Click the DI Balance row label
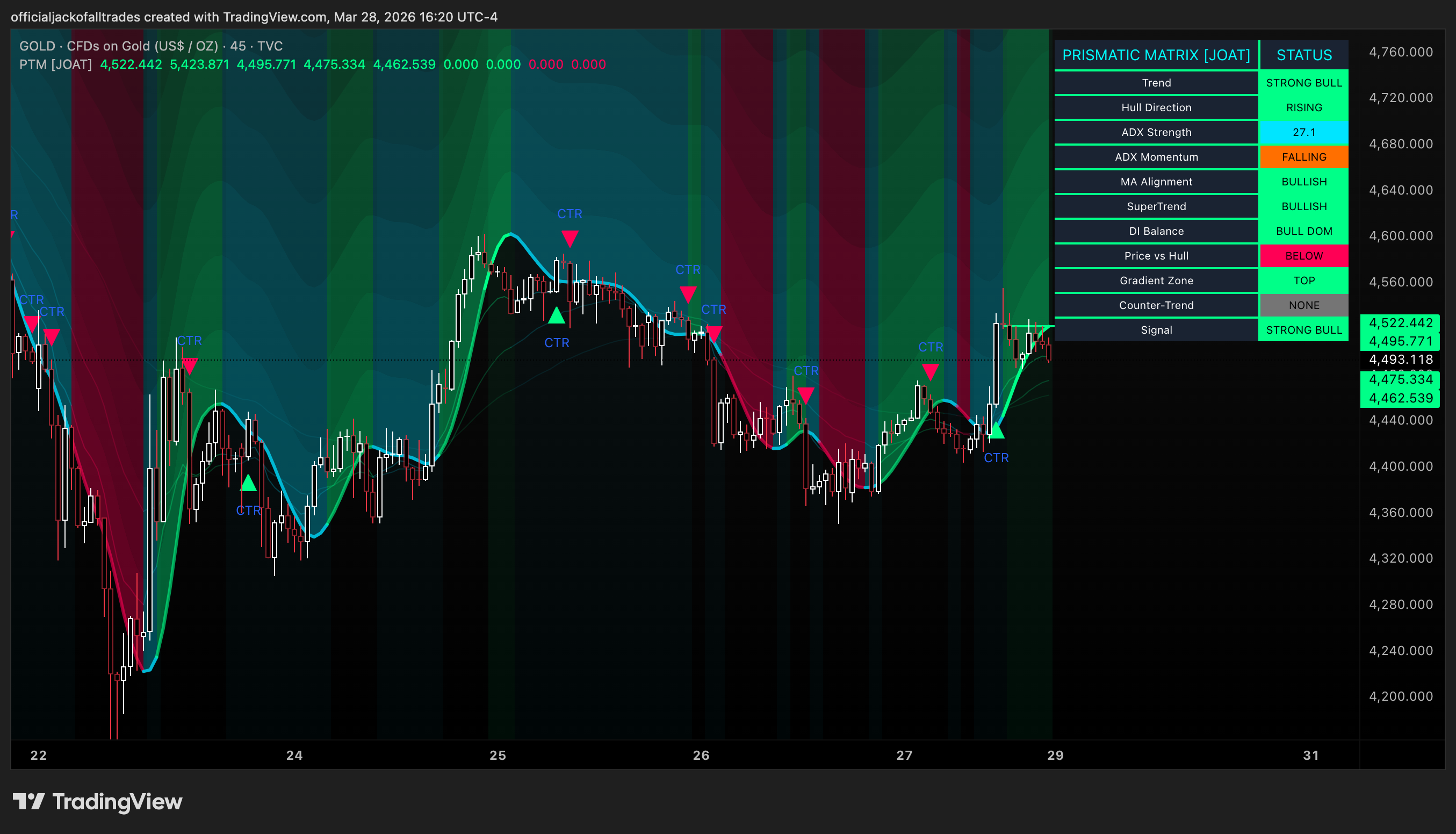 (x=1156, y=231)
